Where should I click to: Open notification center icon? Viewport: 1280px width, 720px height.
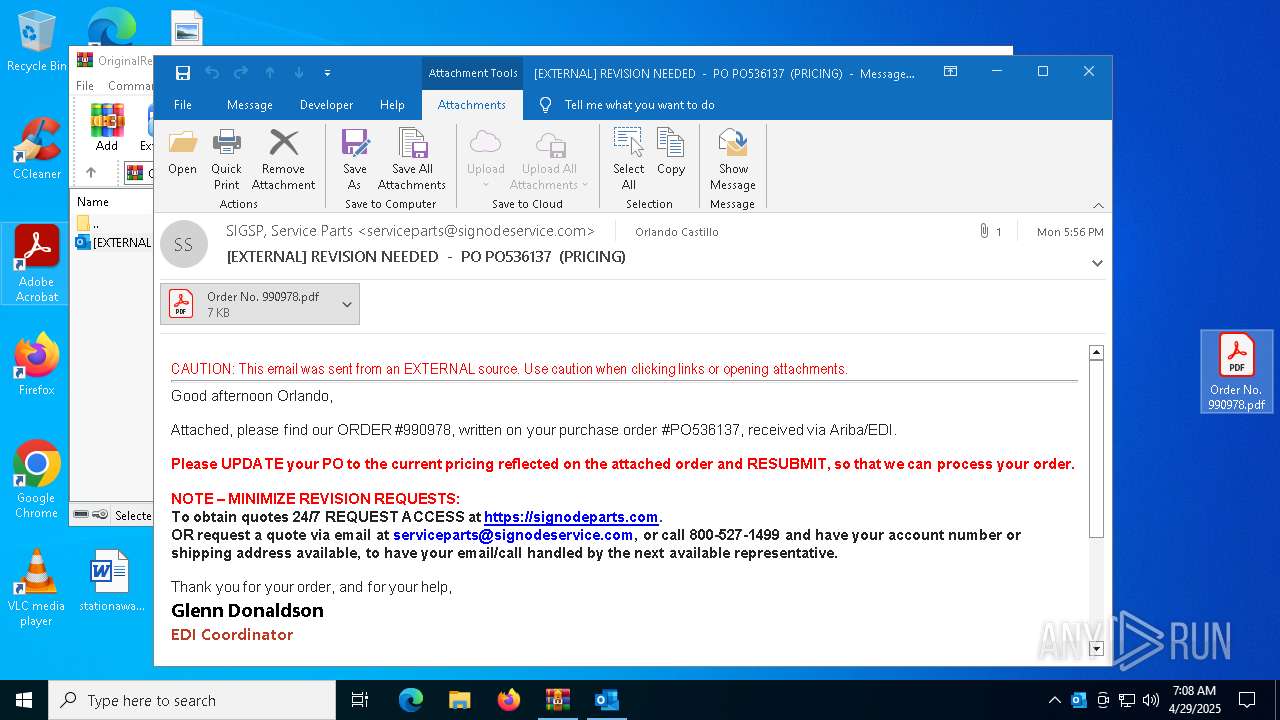click(x=1247, y=700)
